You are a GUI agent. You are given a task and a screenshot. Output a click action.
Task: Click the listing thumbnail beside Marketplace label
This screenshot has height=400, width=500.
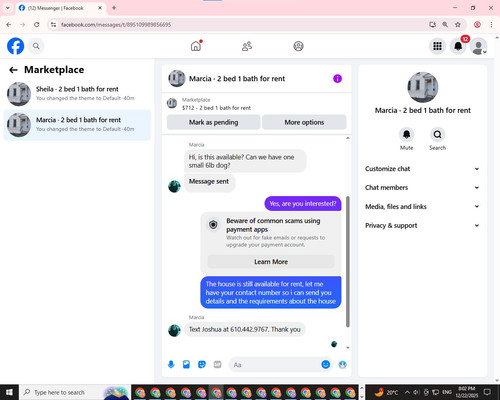pyautogui.click(x=172, y=103)
